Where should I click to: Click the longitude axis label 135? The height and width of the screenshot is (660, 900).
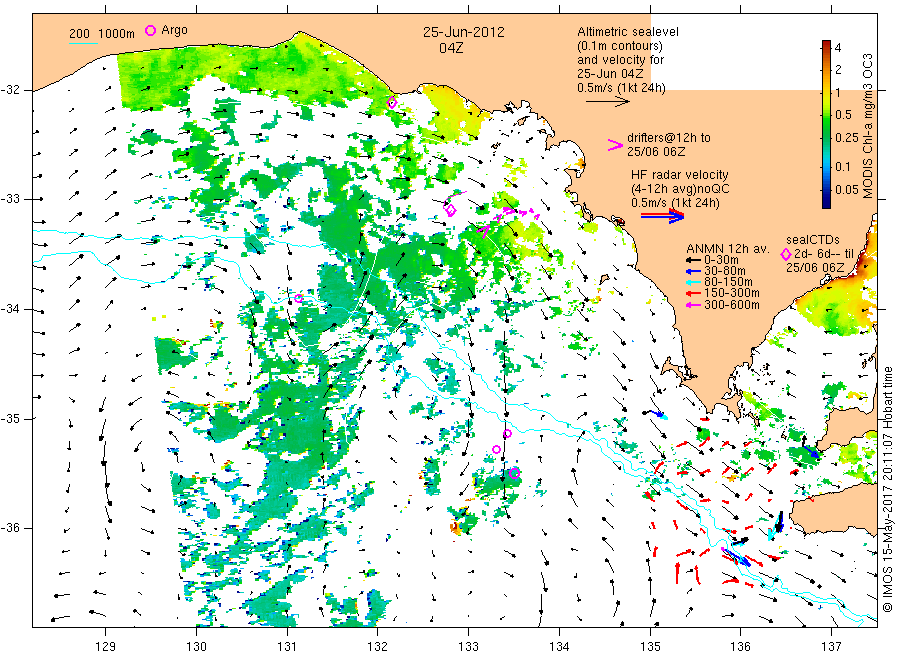coord(650,647)
